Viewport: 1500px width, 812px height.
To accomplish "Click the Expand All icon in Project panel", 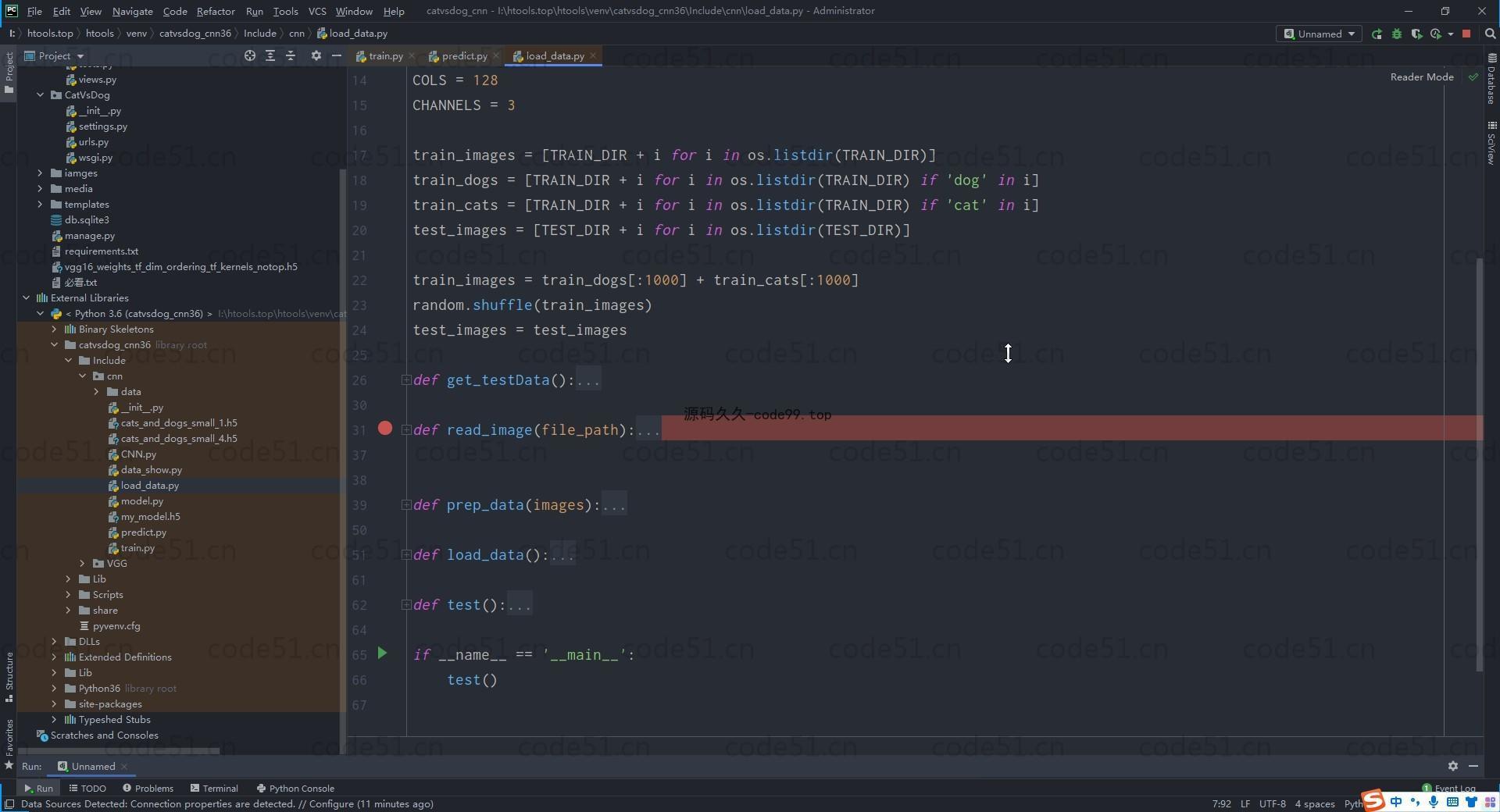I will coord(270,55).
